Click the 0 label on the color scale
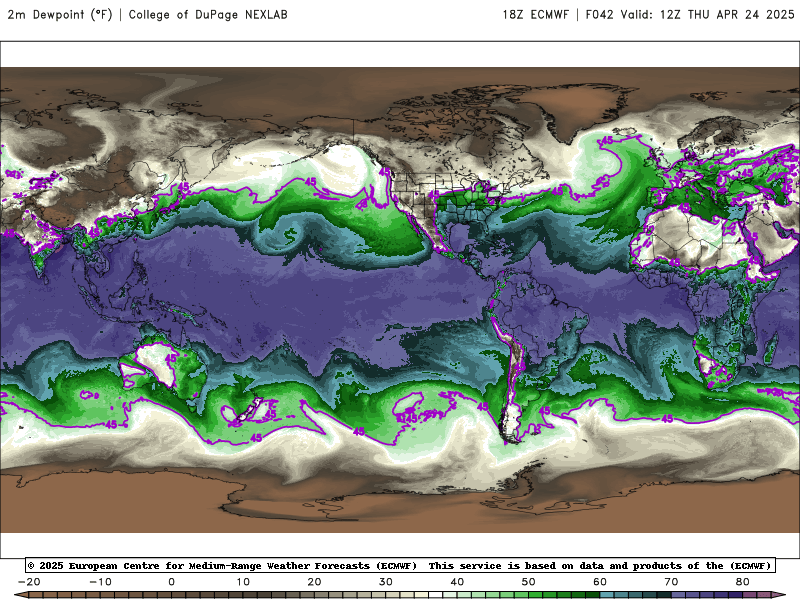The width and height of the screenshot is (800, 600). pos(171,582)
